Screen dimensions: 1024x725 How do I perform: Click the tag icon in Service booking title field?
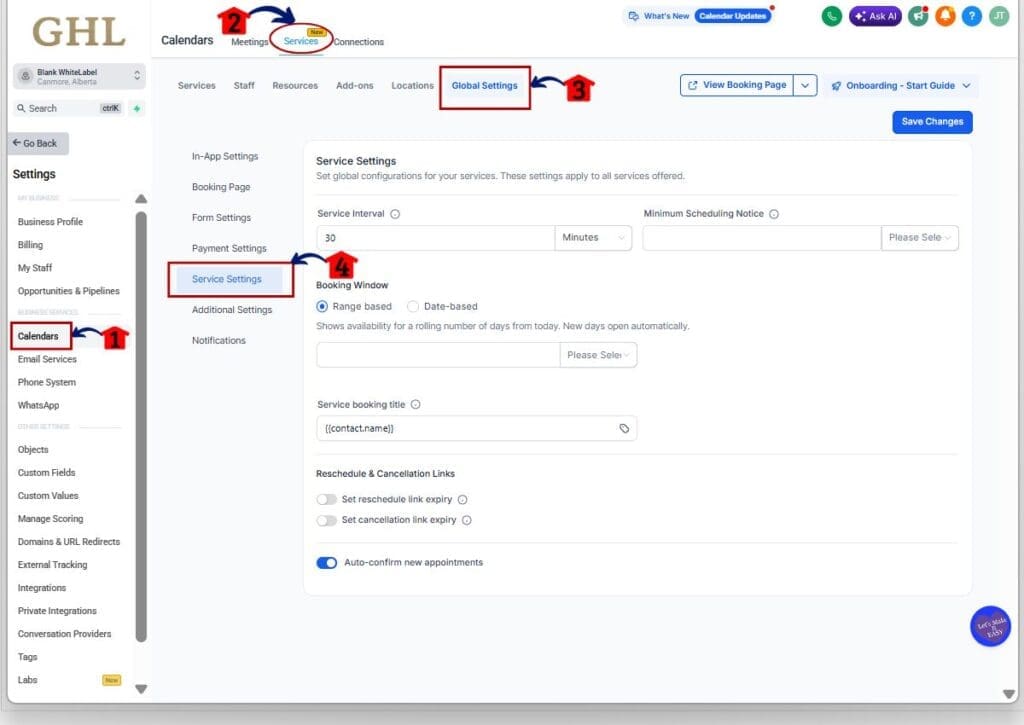click(624, 427)
